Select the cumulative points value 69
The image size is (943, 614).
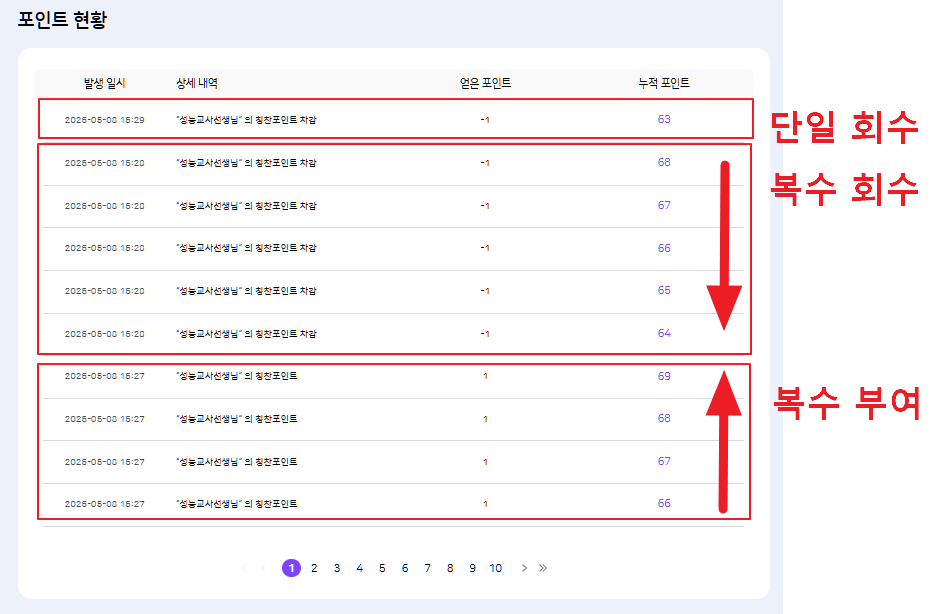point(664,376)
